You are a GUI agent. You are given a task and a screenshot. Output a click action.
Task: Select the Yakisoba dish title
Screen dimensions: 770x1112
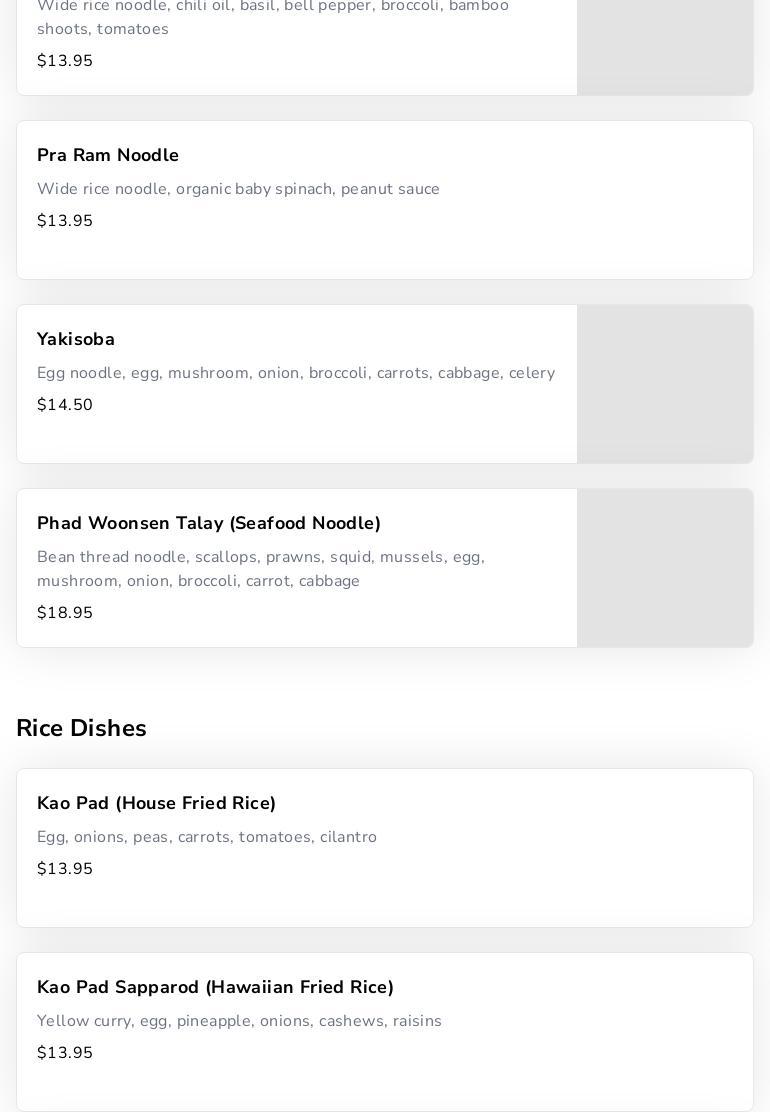click(76, 340)
